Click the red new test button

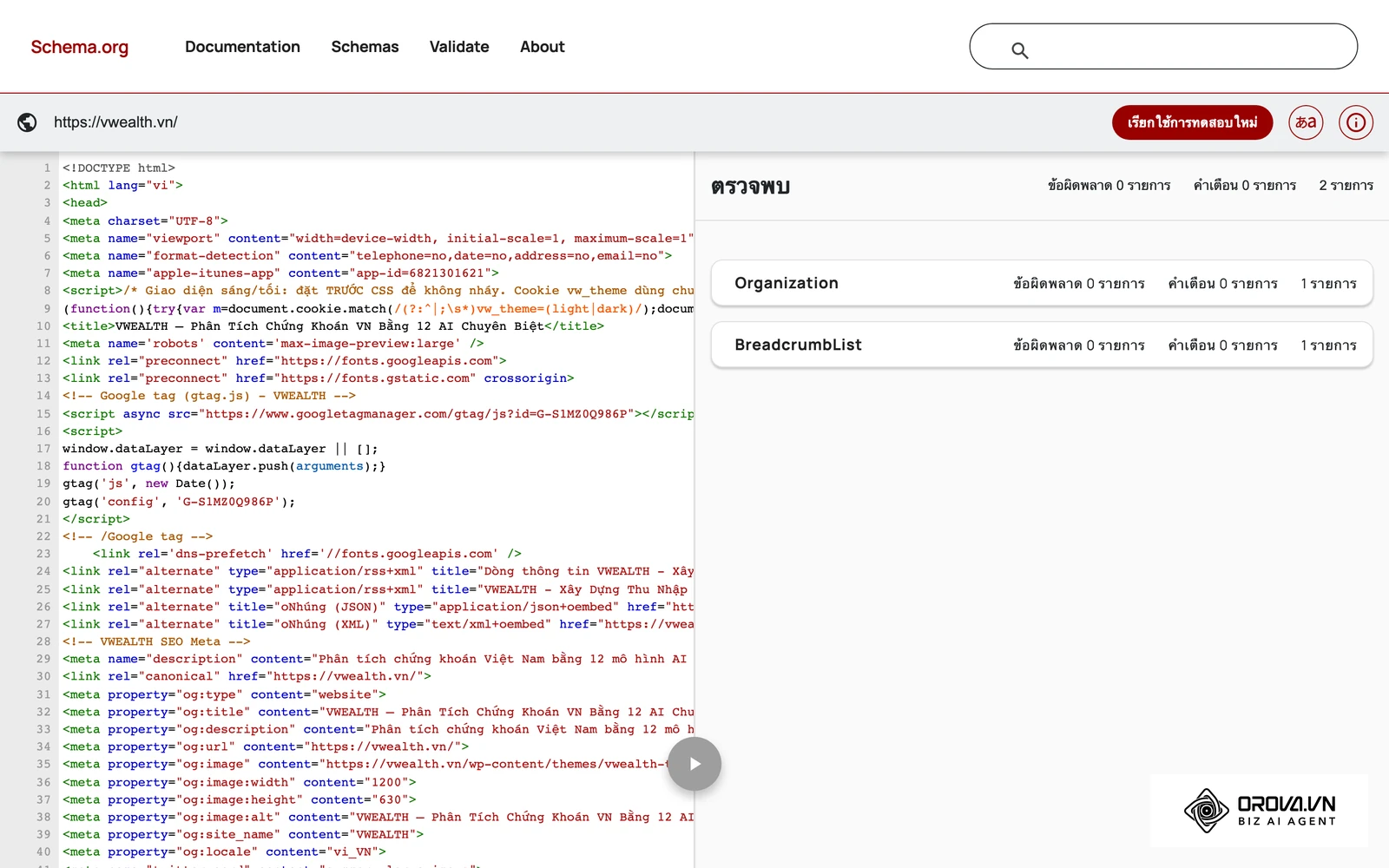[1192, 122]
